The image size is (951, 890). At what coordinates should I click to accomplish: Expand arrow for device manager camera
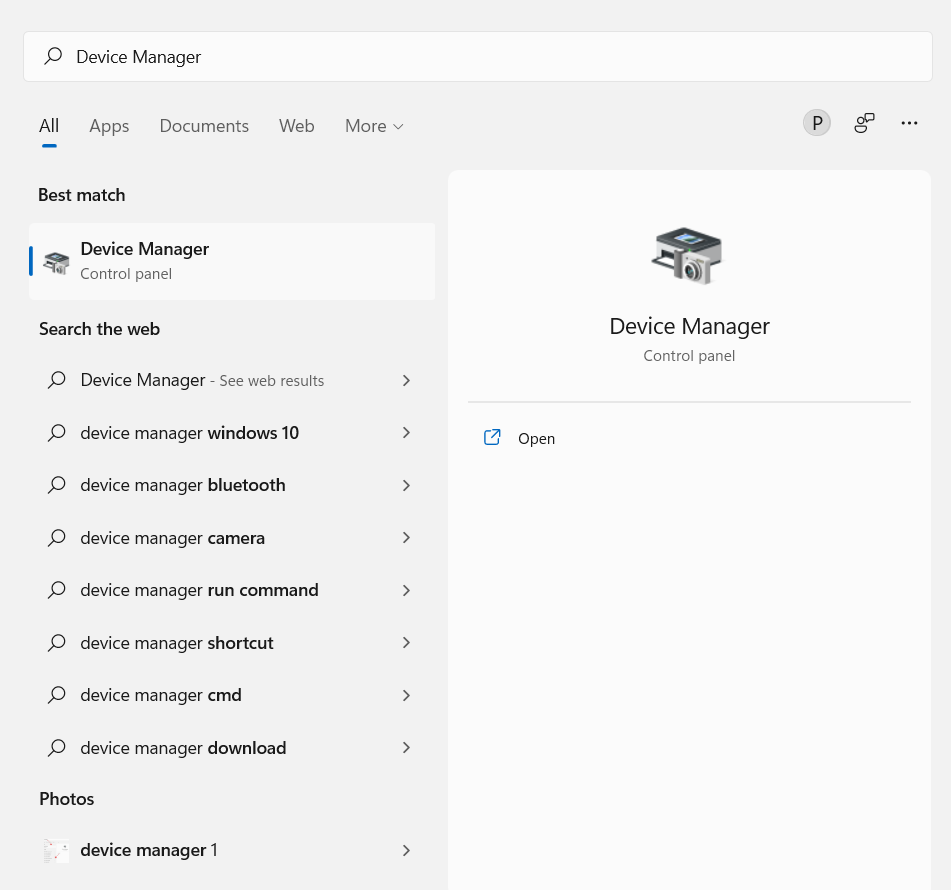pyautogui.click(x=406, y=538)
